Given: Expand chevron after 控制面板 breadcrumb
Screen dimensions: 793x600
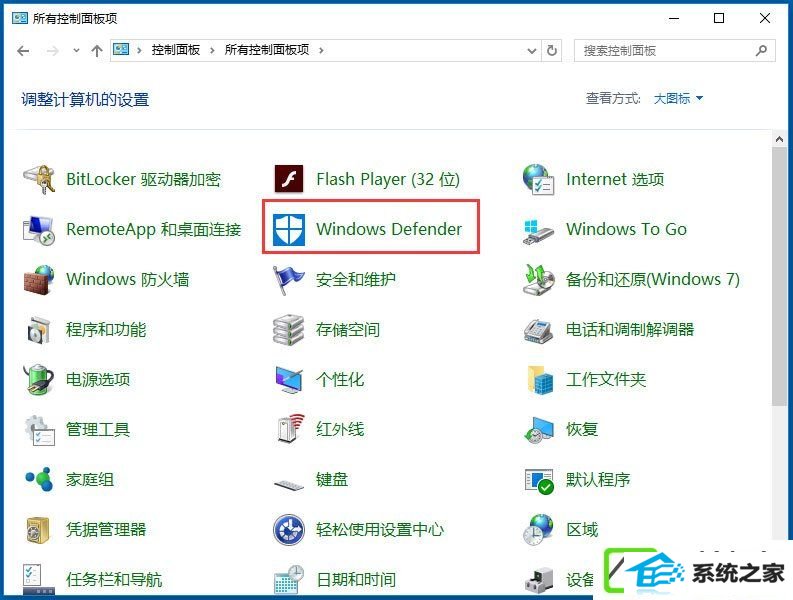Looking at the screenshot, I should [212, 50].
